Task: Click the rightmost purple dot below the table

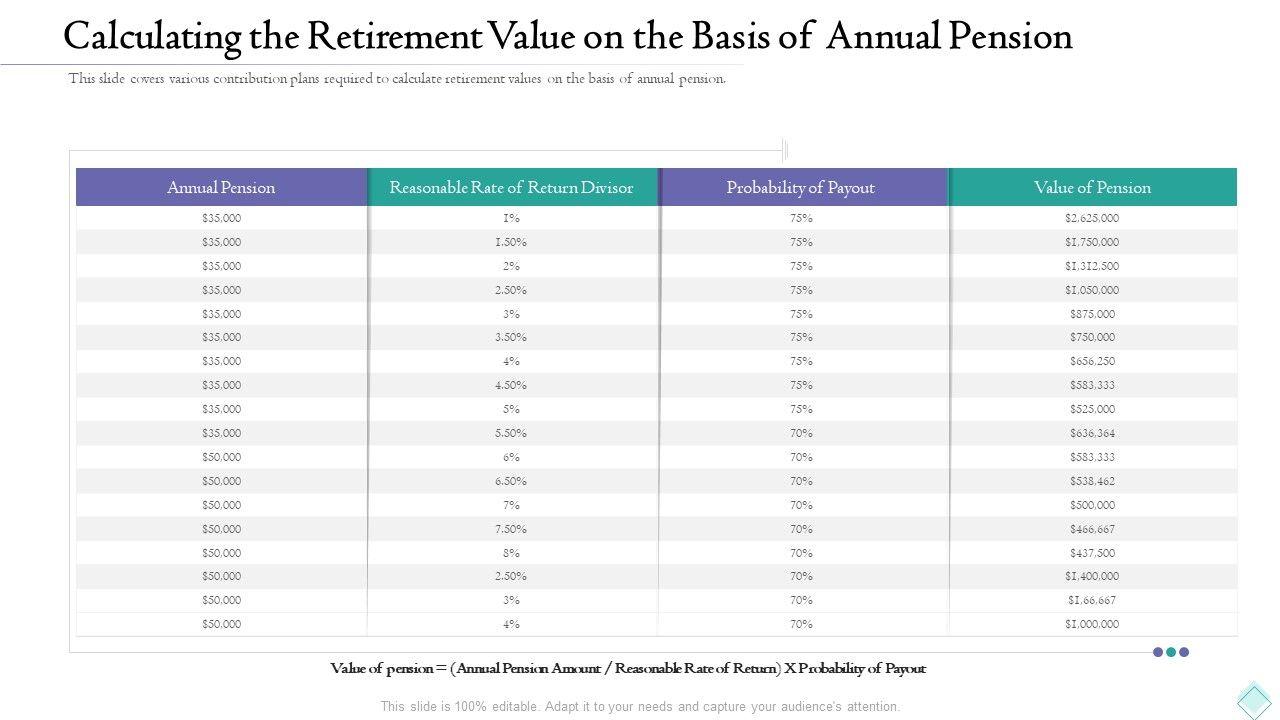Action: click(x=1184, y=652)
